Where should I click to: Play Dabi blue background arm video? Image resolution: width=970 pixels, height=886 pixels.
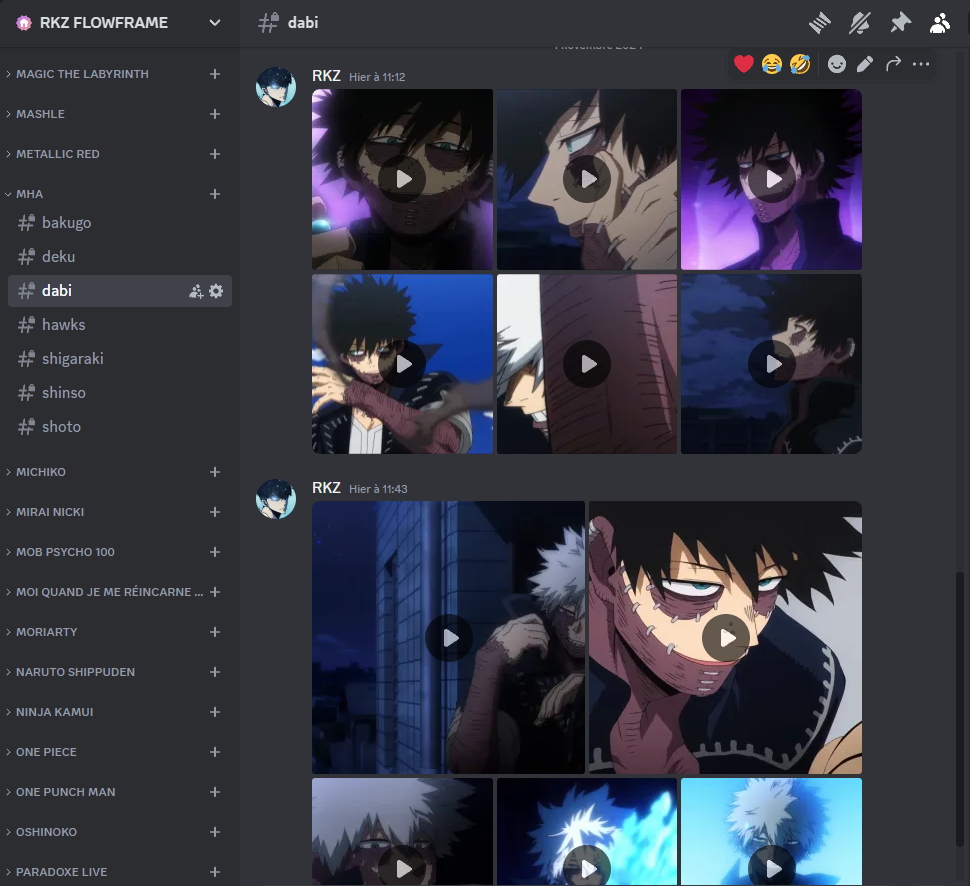[x=402, y=364]
